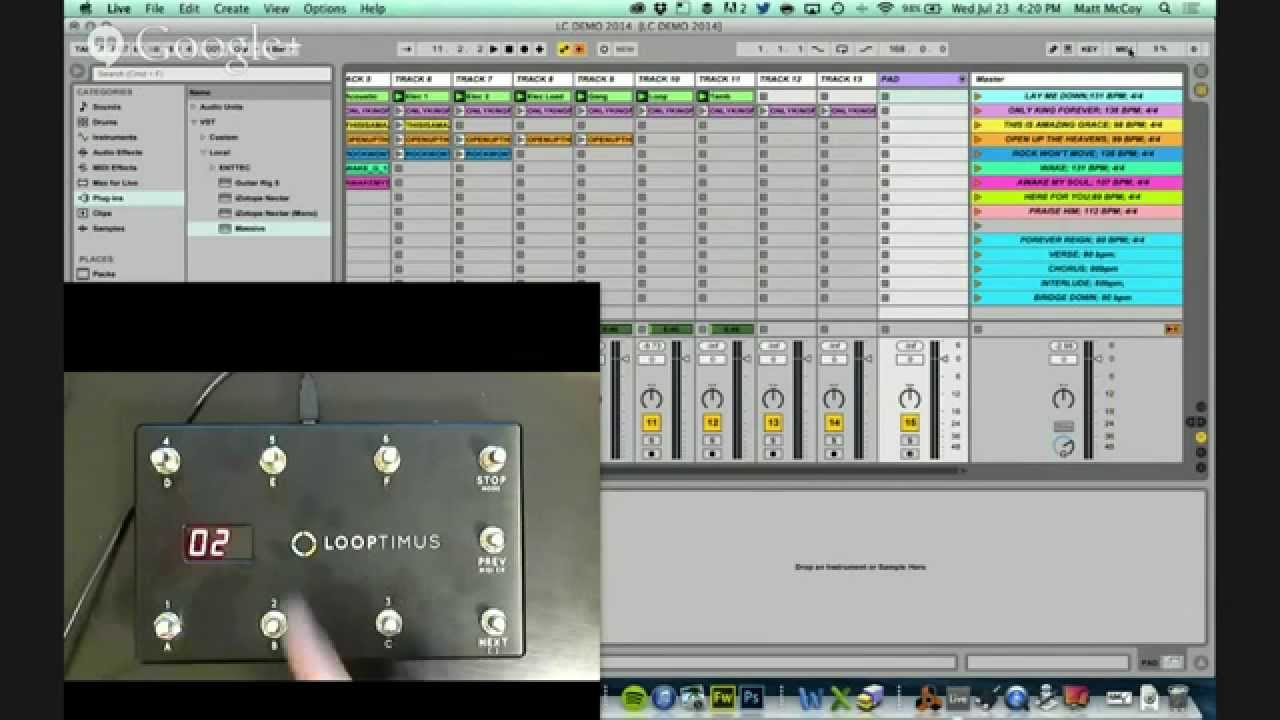Launch scene LAY ME DOWN in Master
The width and height of the screenshot is (1280, 720).
pos(977,97)
